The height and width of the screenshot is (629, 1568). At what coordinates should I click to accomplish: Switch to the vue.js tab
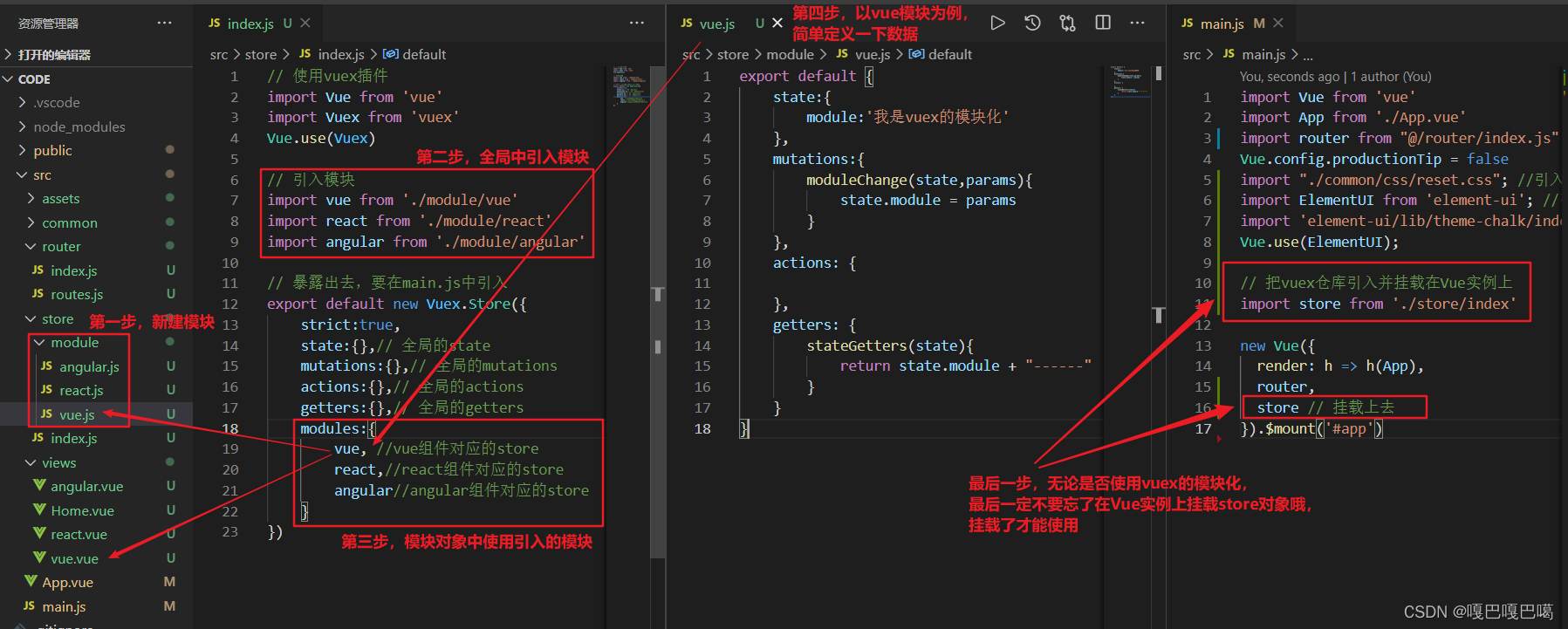tap(717, 24)
